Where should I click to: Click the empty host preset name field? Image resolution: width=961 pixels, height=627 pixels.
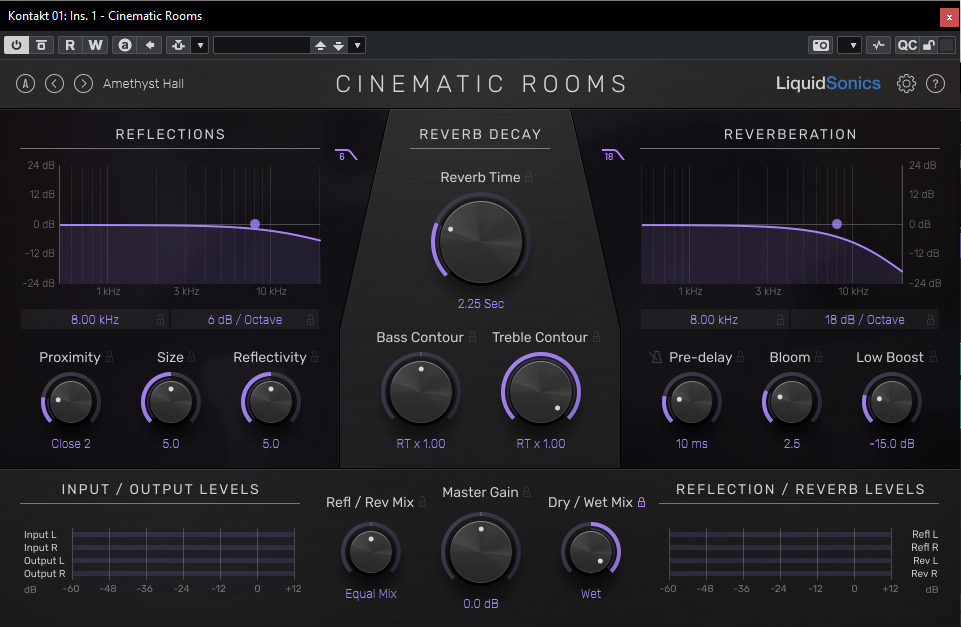pos(262,45)
